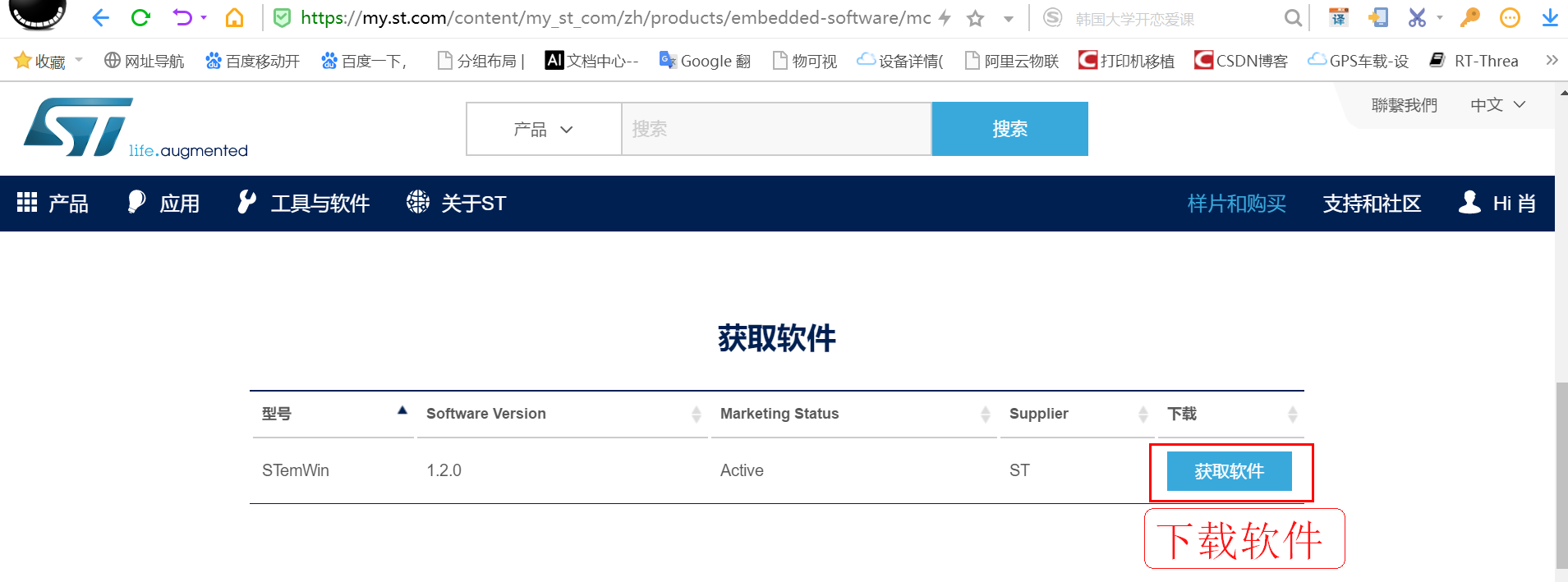Open the 支持和社区 menu
Viewport: 1568px width, 582px height.
pyautogui.click(x=1372, y=204)
